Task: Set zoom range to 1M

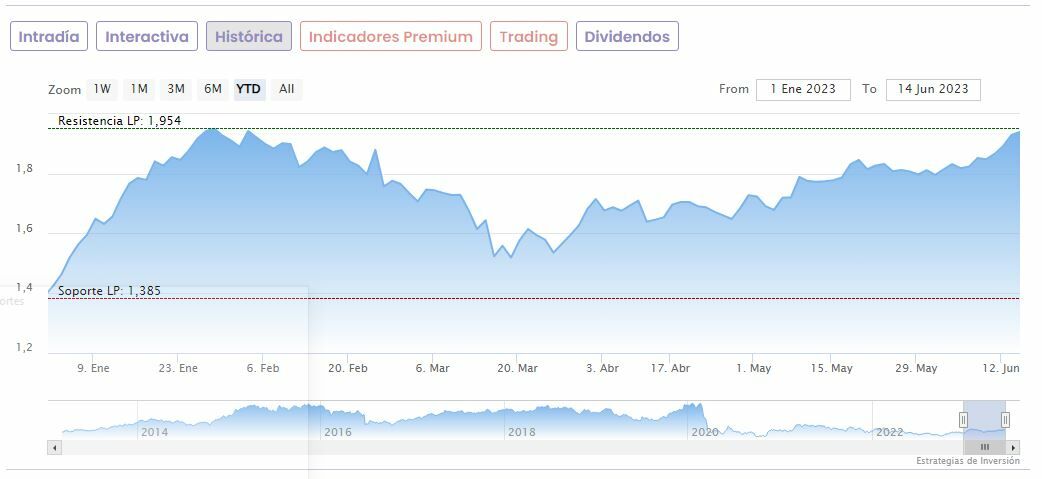Action: 139,89
